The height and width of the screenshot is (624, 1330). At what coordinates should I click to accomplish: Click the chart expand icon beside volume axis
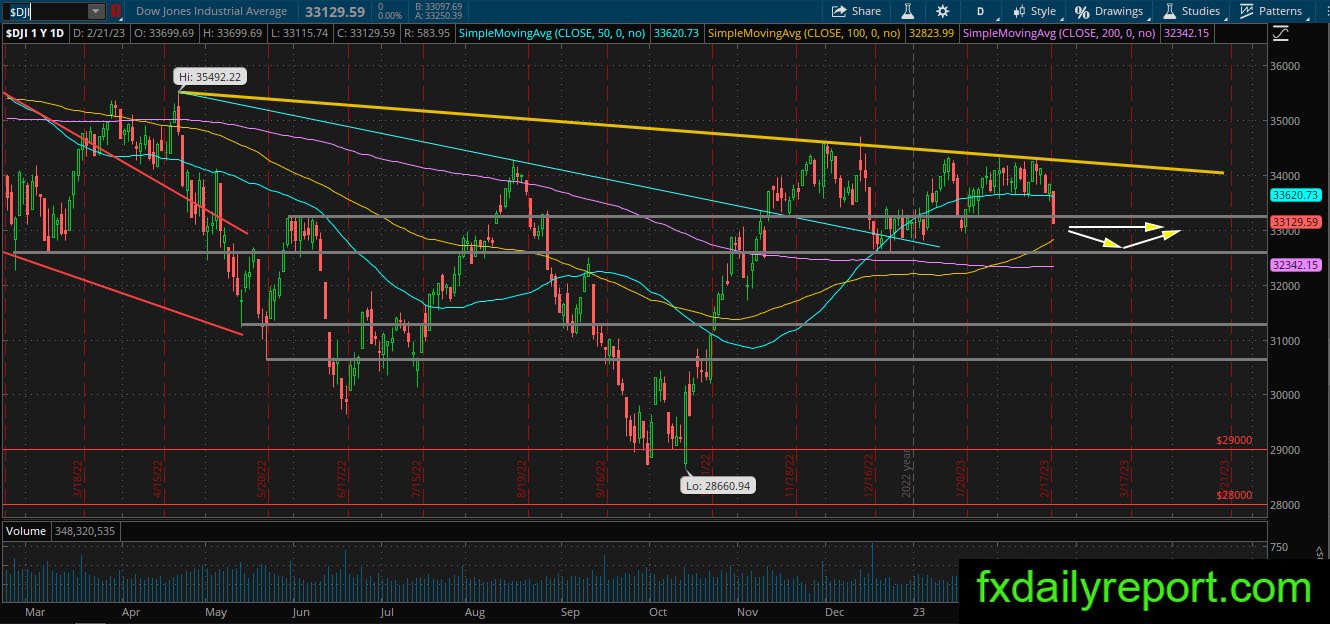coord(1319,552)
